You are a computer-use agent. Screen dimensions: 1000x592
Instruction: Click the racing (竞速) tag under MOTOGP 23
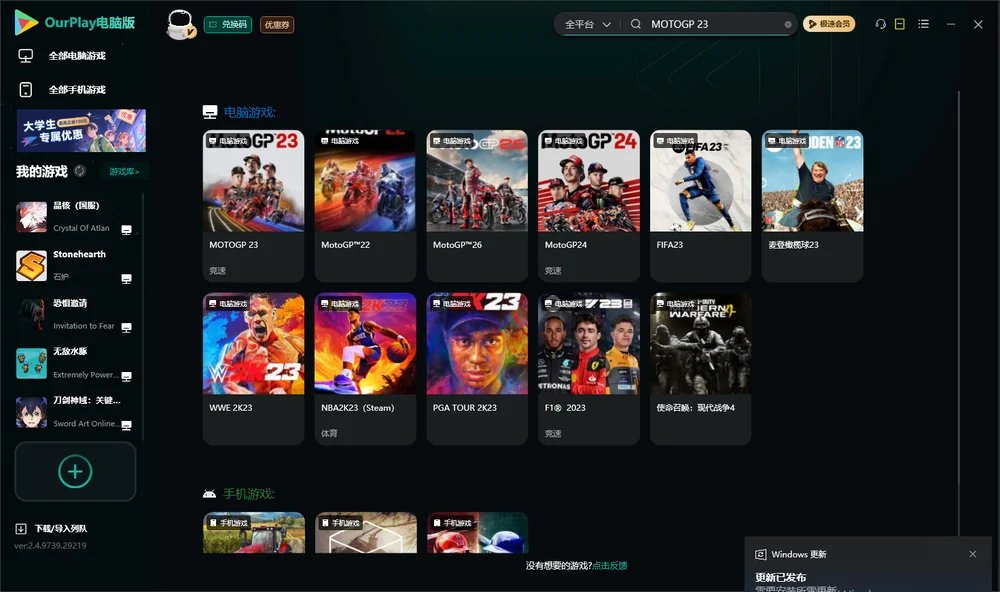[217, 270]
